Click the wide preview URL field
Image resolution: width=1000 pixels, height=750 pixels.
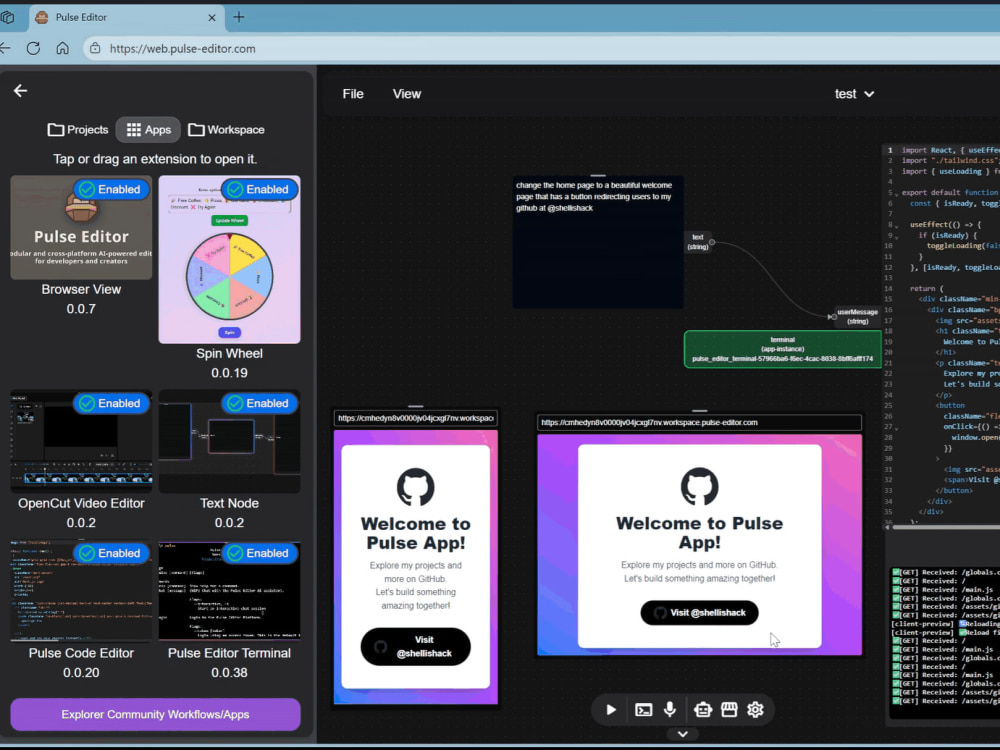[x=699, y=422]
